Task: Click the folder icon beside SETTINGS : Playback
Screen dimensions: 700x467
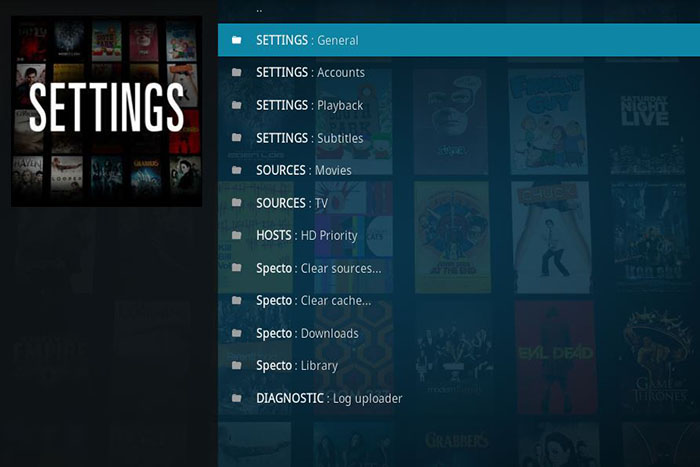Action: coord(237,105)
